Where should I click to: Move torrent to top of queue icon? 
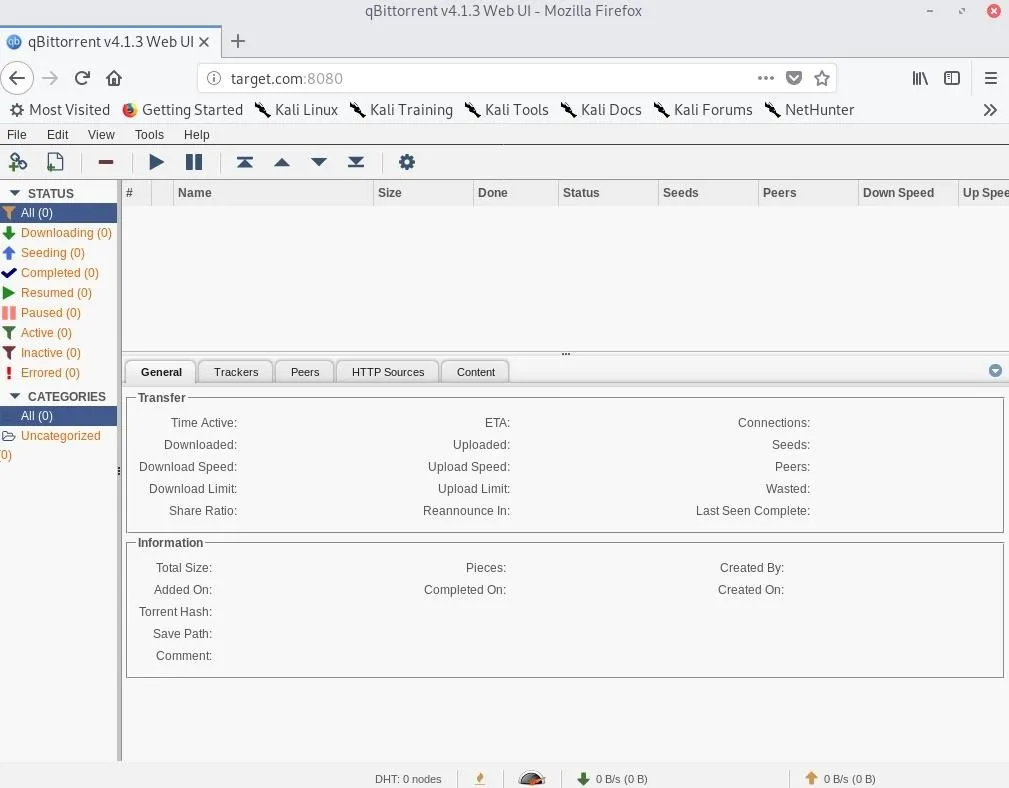point(245,162)
